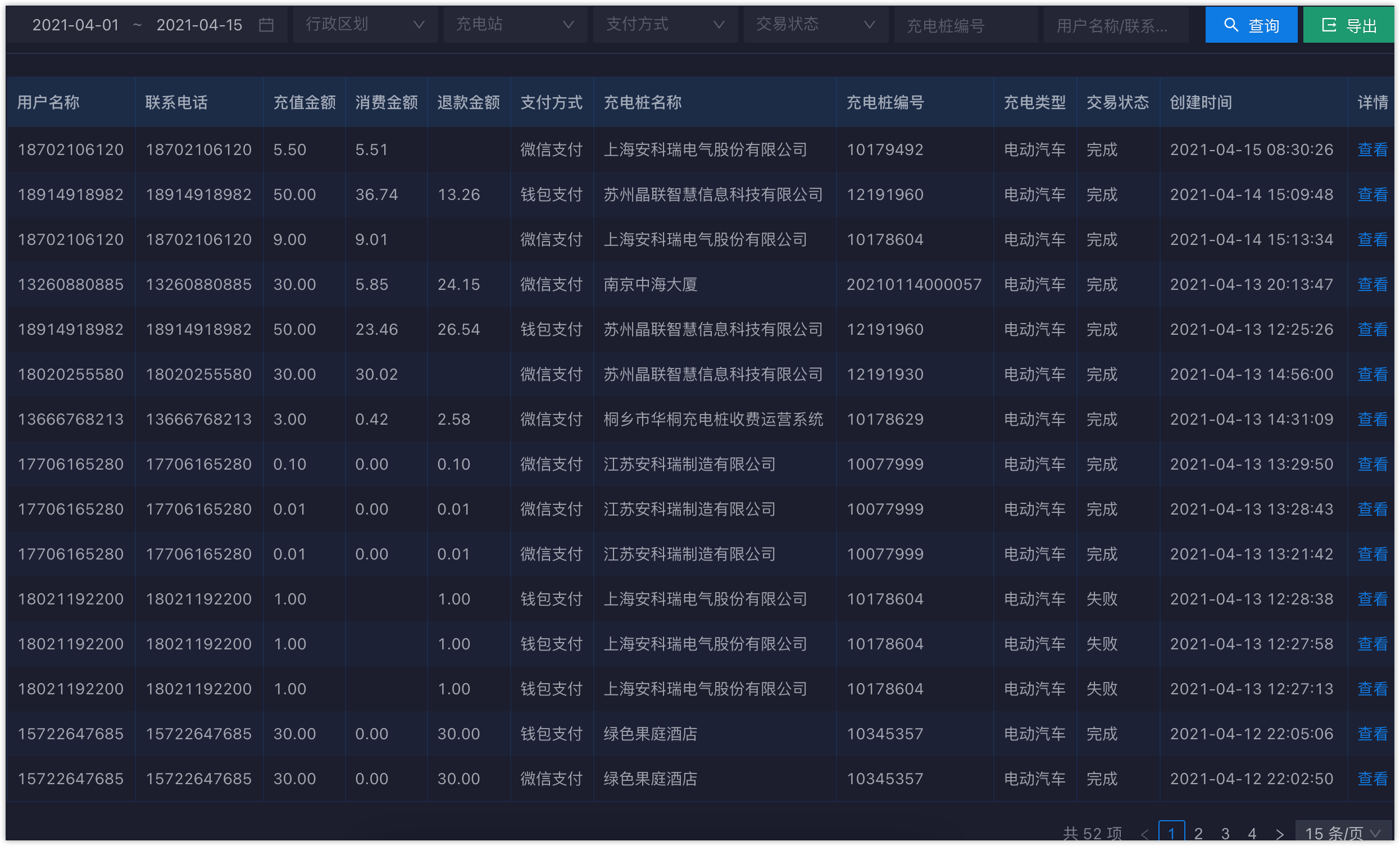1400x846 pixels.
Task: Open the 行政区划 dropdown
Action: (x=365, y=25)
